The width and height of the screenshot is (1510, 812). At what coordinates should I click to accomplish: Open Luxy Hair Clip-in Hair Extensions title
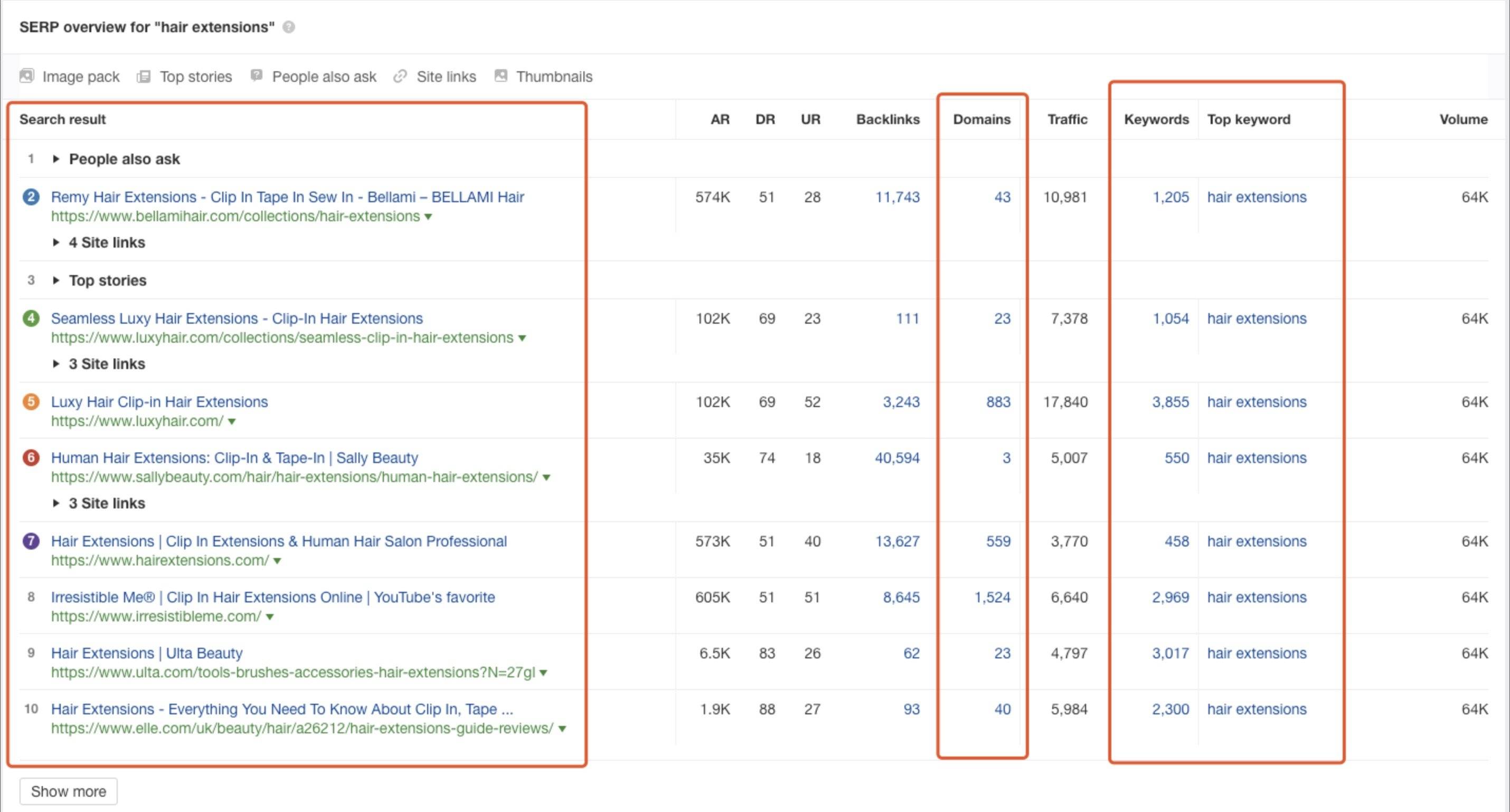coord(159,402)
